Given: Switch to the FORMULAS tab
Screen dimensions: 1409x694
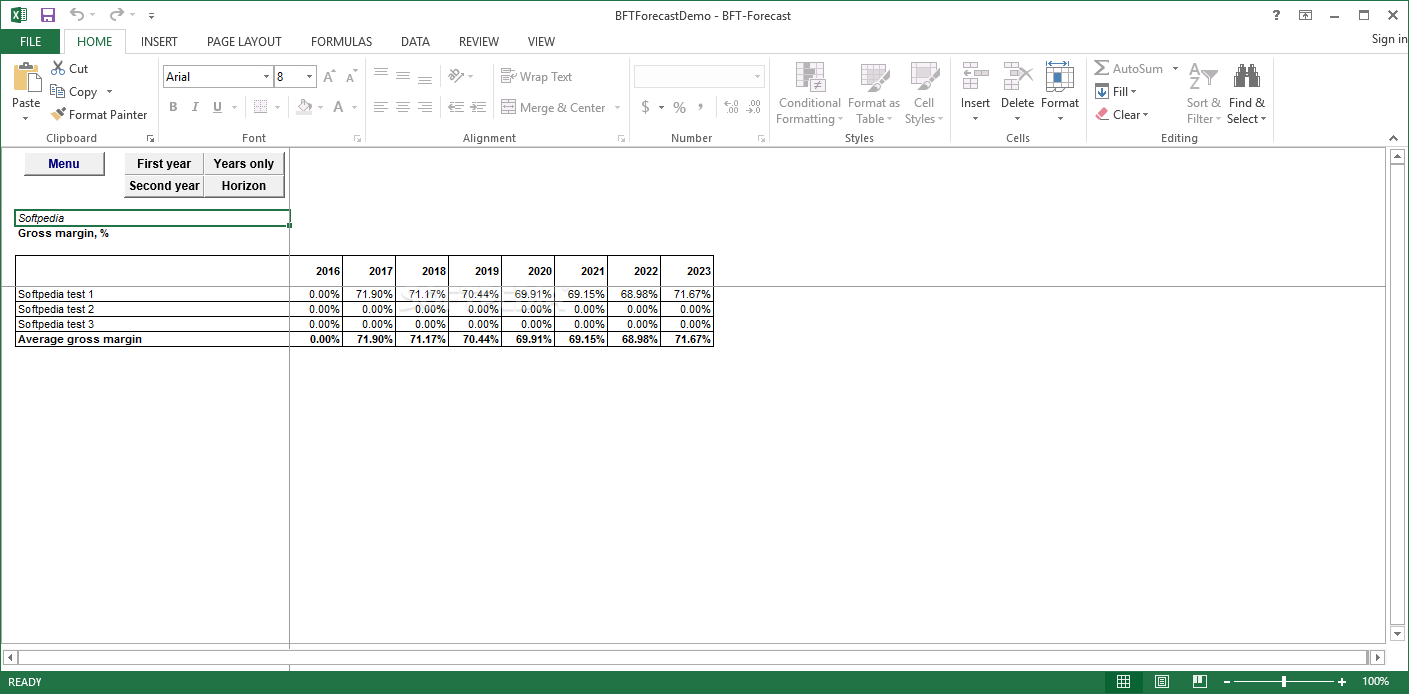Looking at the screenshot, I should (341, 42).
